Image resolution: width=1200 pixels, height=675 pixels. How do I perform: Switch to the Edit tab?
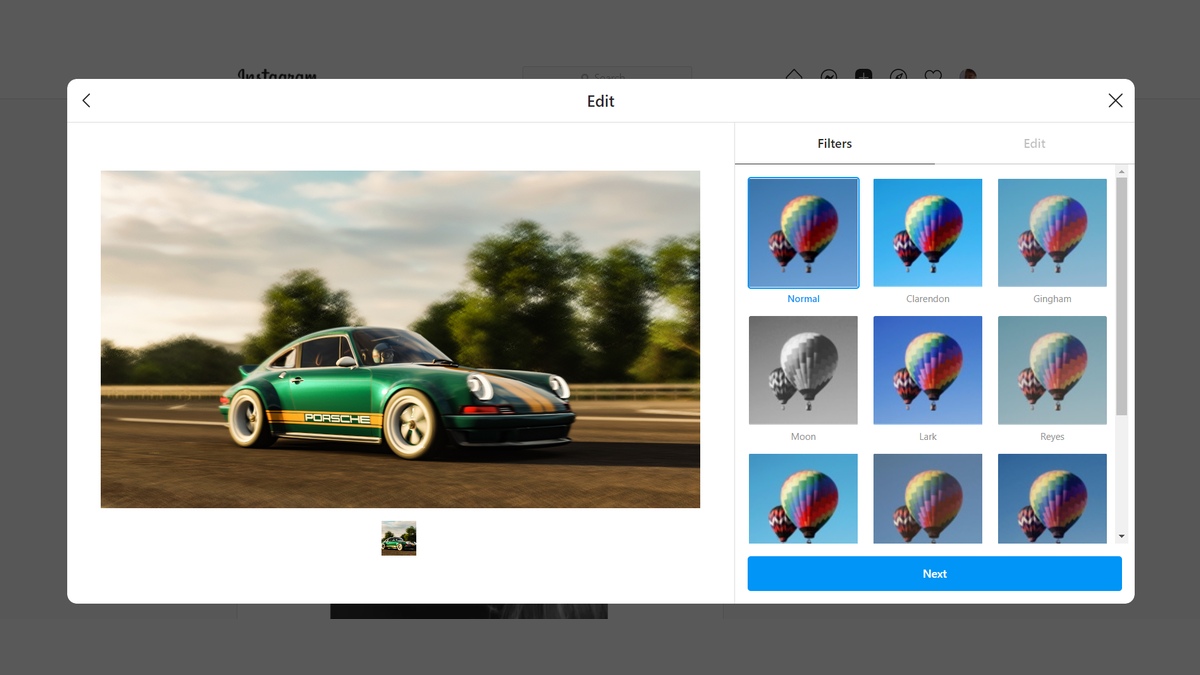click(x=1034, y=143)
